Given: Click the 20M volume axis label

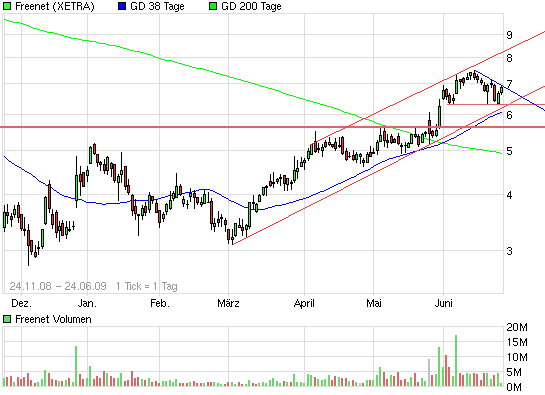Looking at the screenshot, I should click(517, 327).
